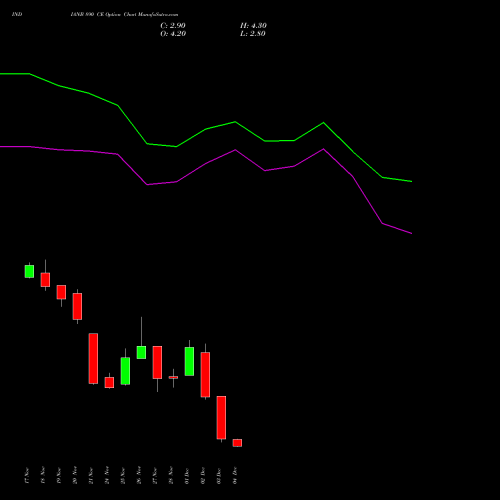
Task: Click the green upper indicator line
Action: tap(206, 129)
